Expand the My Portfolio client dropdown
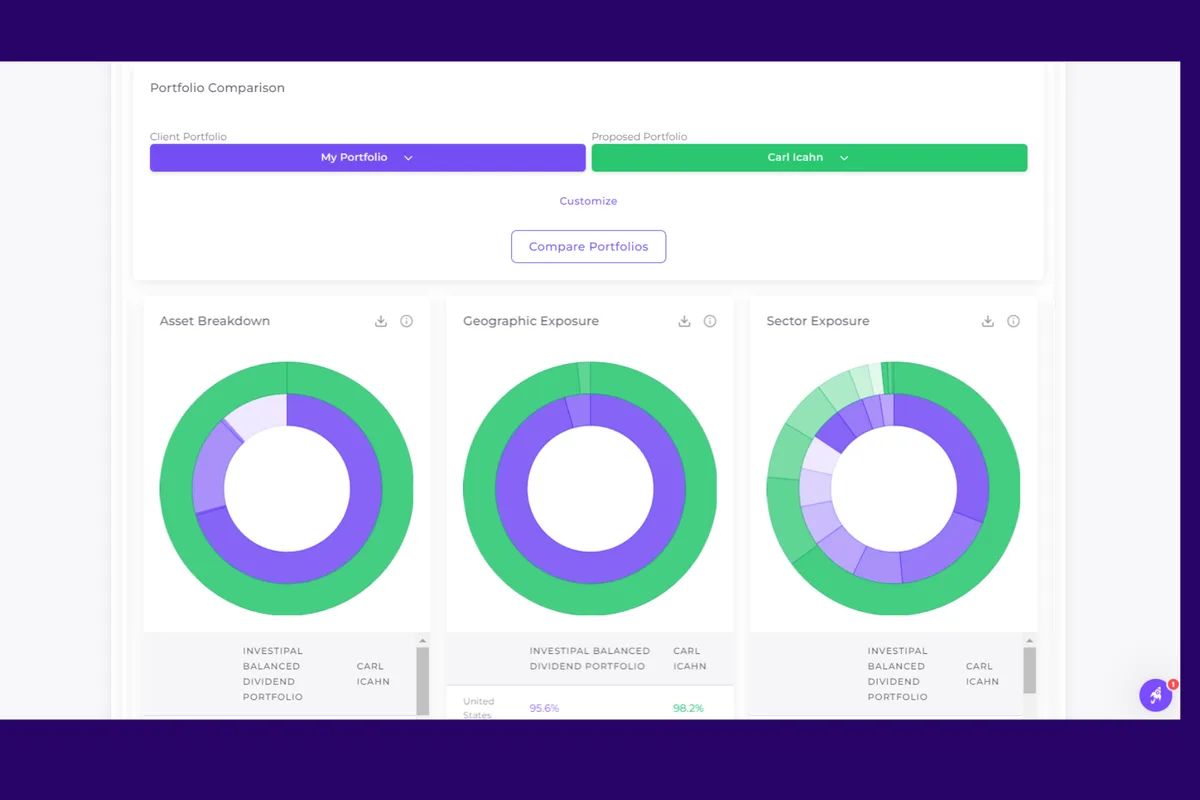Image resolution: width=1200 pixels, height=800 pixels. click(367, 158)
